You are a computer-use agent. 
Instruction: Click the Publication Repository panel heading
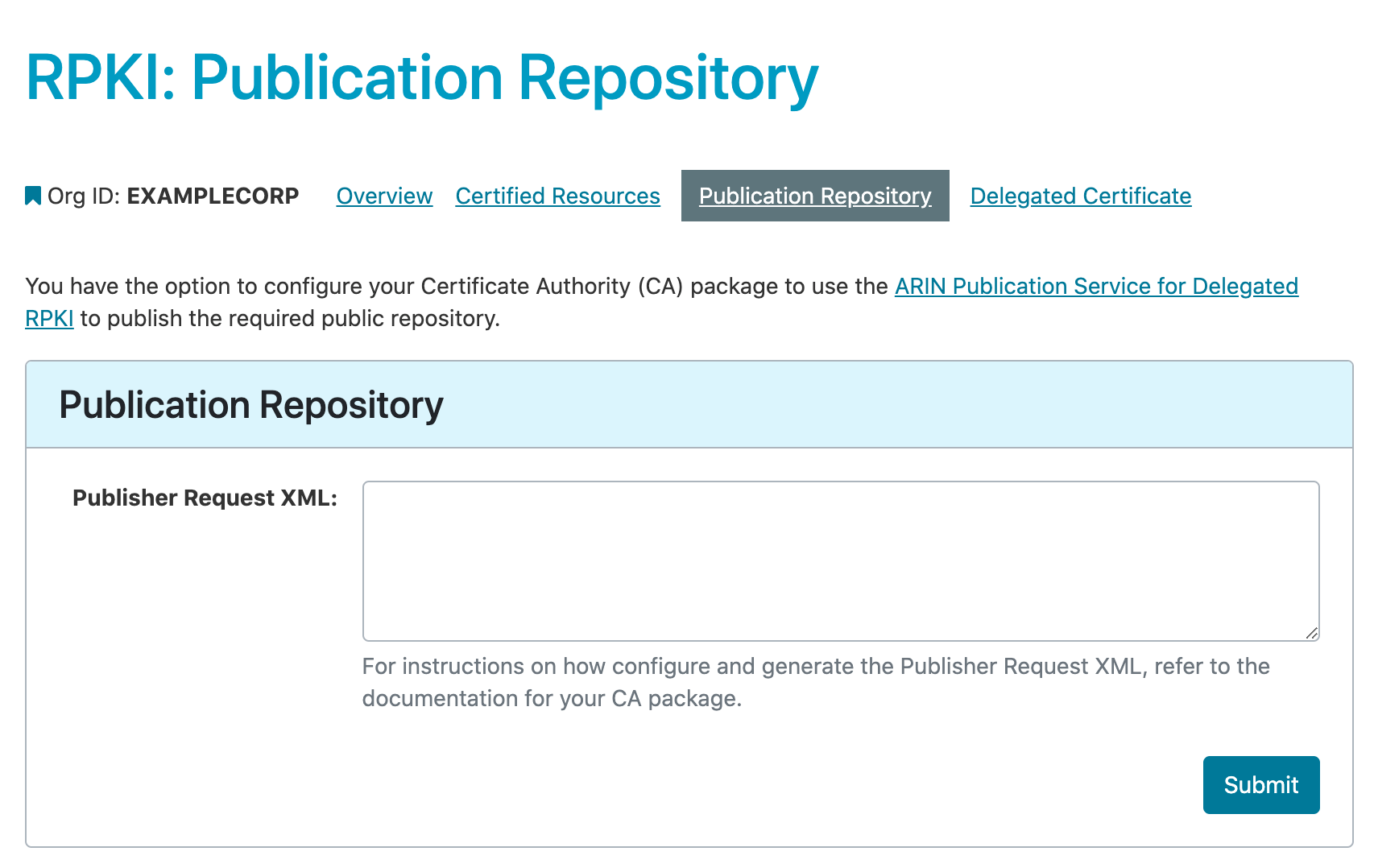click(x=251, y=405)
